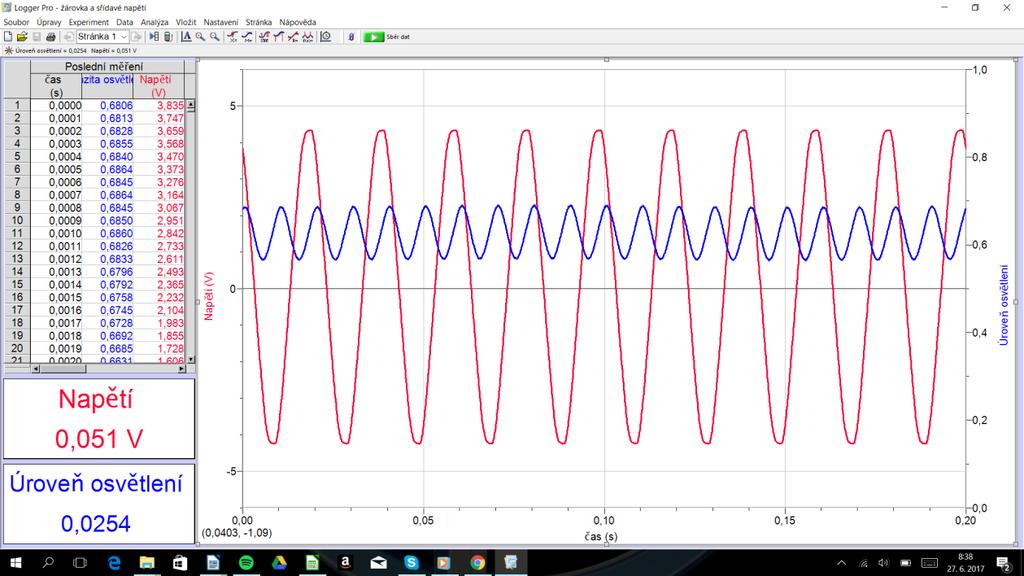Show Statistics for the graph

[x=264, y=37]
